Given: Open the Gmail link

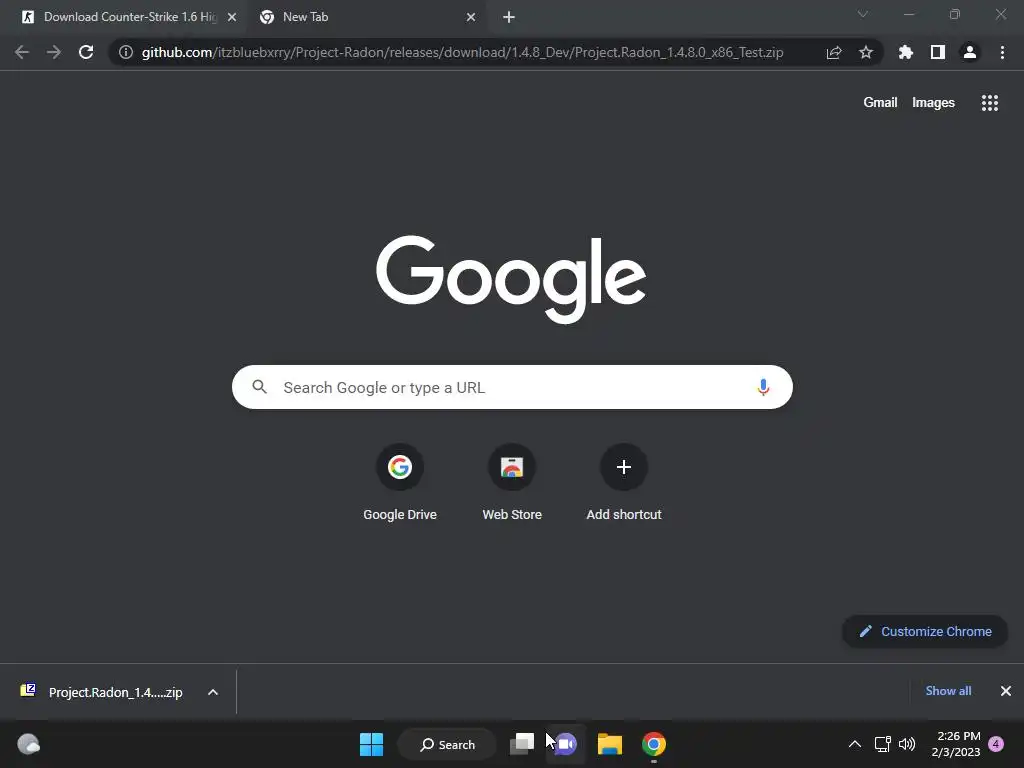Looking at the screenshot, I should 880,103.
